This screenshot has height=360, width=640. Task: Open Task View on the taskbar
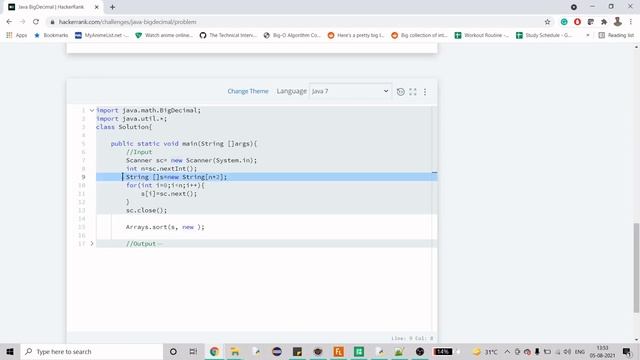tap(193, 351)
